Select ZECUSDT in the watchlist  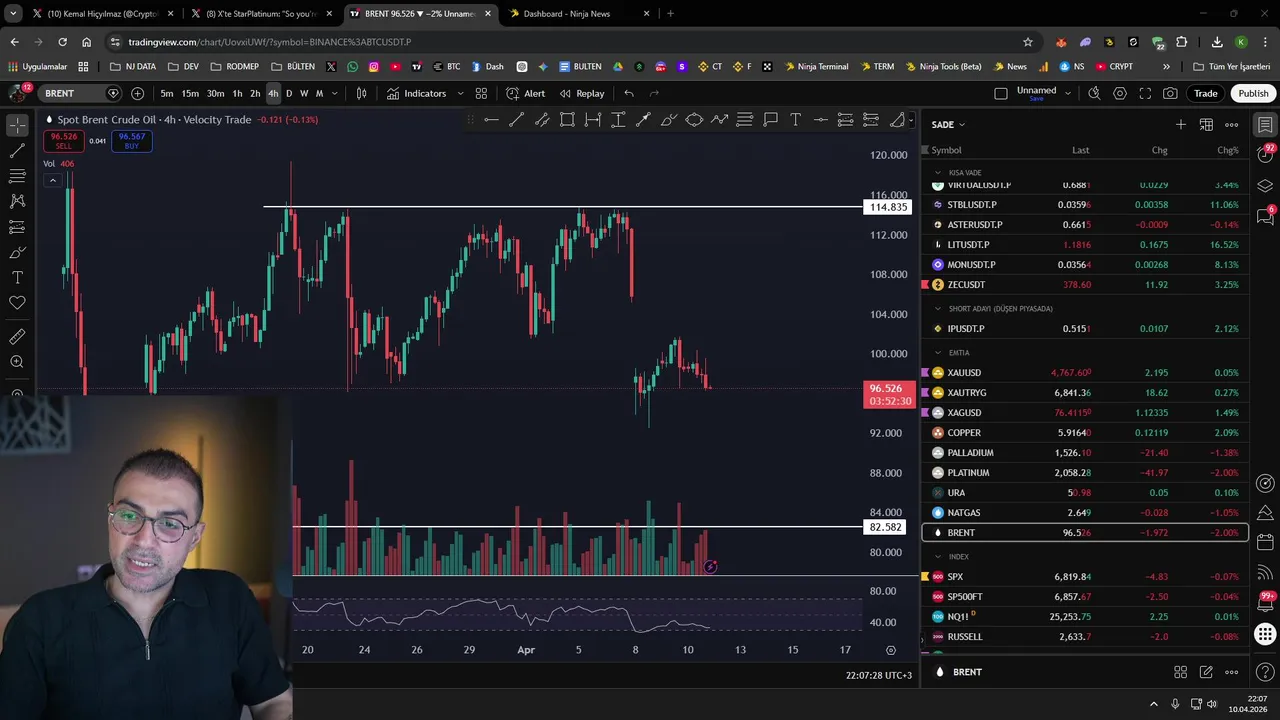pyautogui.click(x=1084, y=284)
